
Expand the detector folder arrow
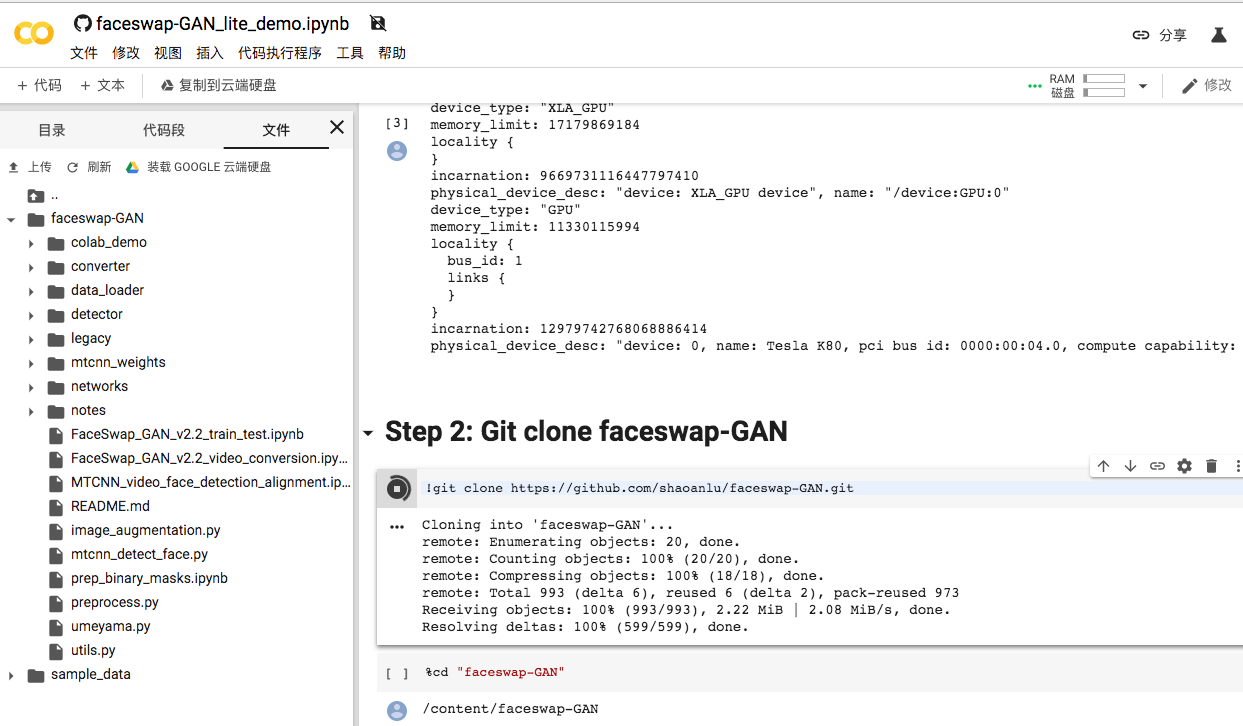point(31,315)
